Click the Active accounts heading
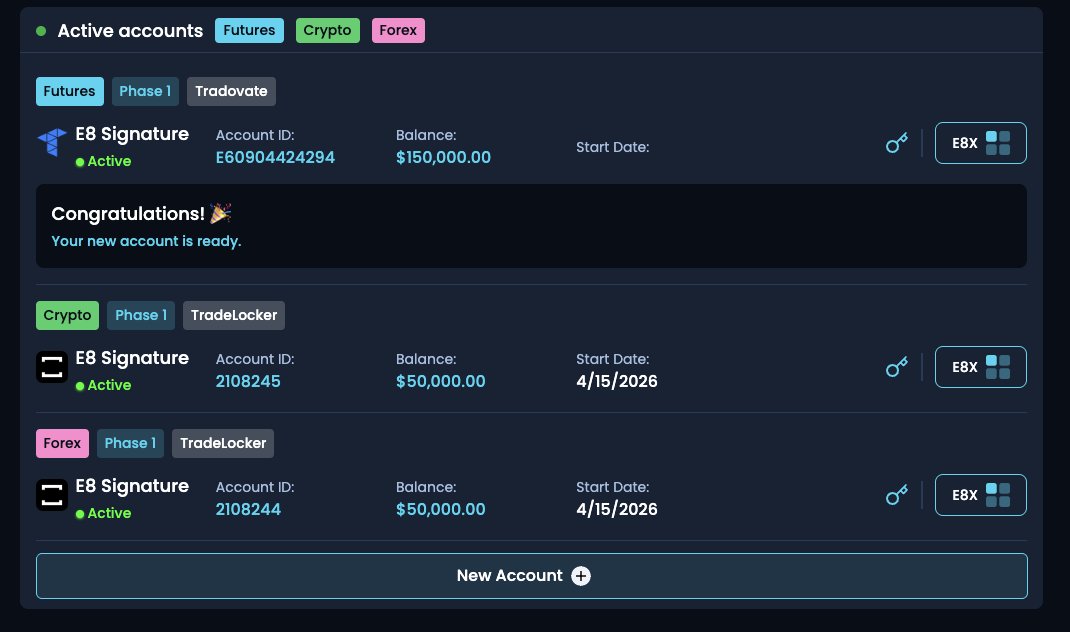 point(130,31)
